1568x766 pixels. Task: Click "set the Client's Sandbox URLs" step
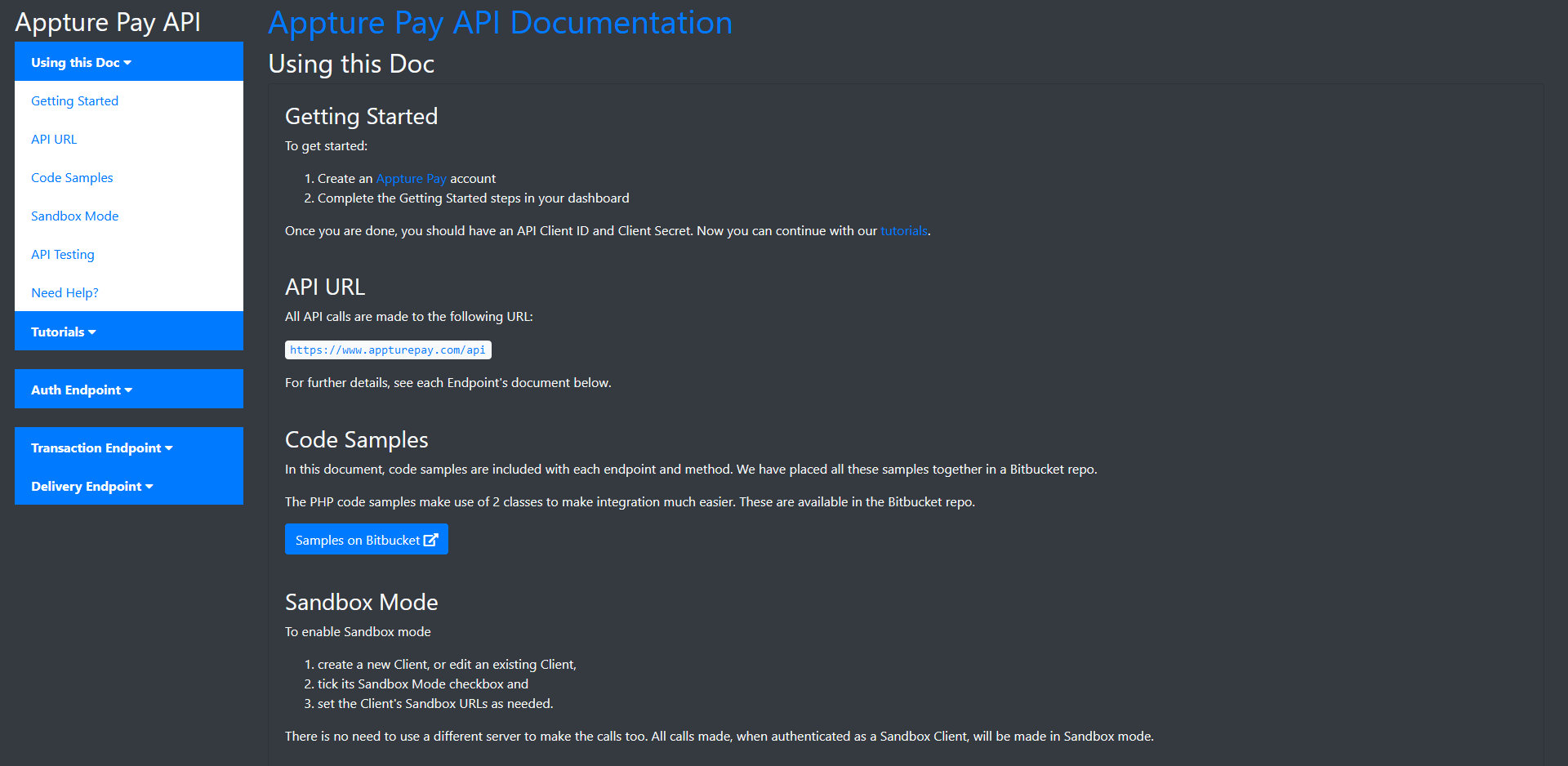(435, 703)
